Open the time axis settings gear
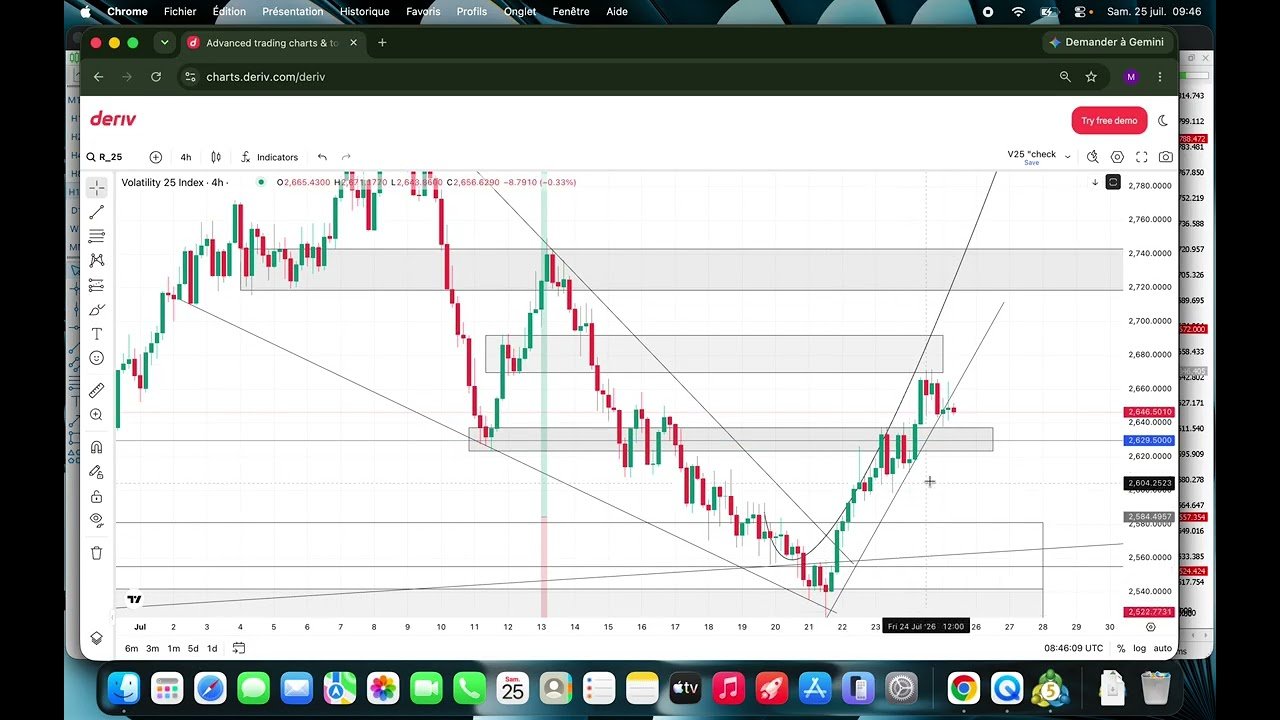The image size is (1280, 720). click(1151, 627)
